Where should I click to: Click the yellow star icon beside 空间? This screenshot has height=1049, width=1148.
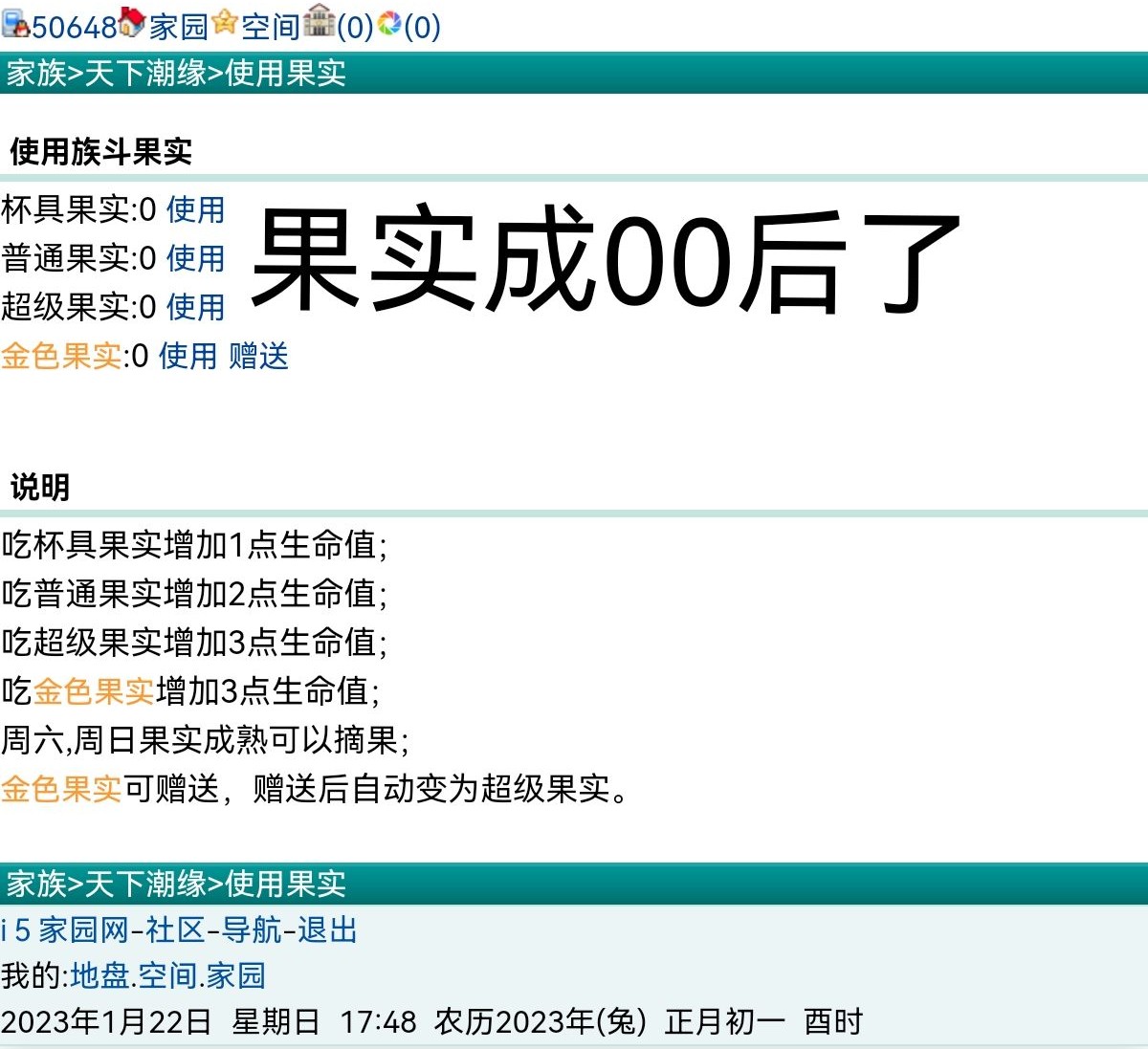225,21
